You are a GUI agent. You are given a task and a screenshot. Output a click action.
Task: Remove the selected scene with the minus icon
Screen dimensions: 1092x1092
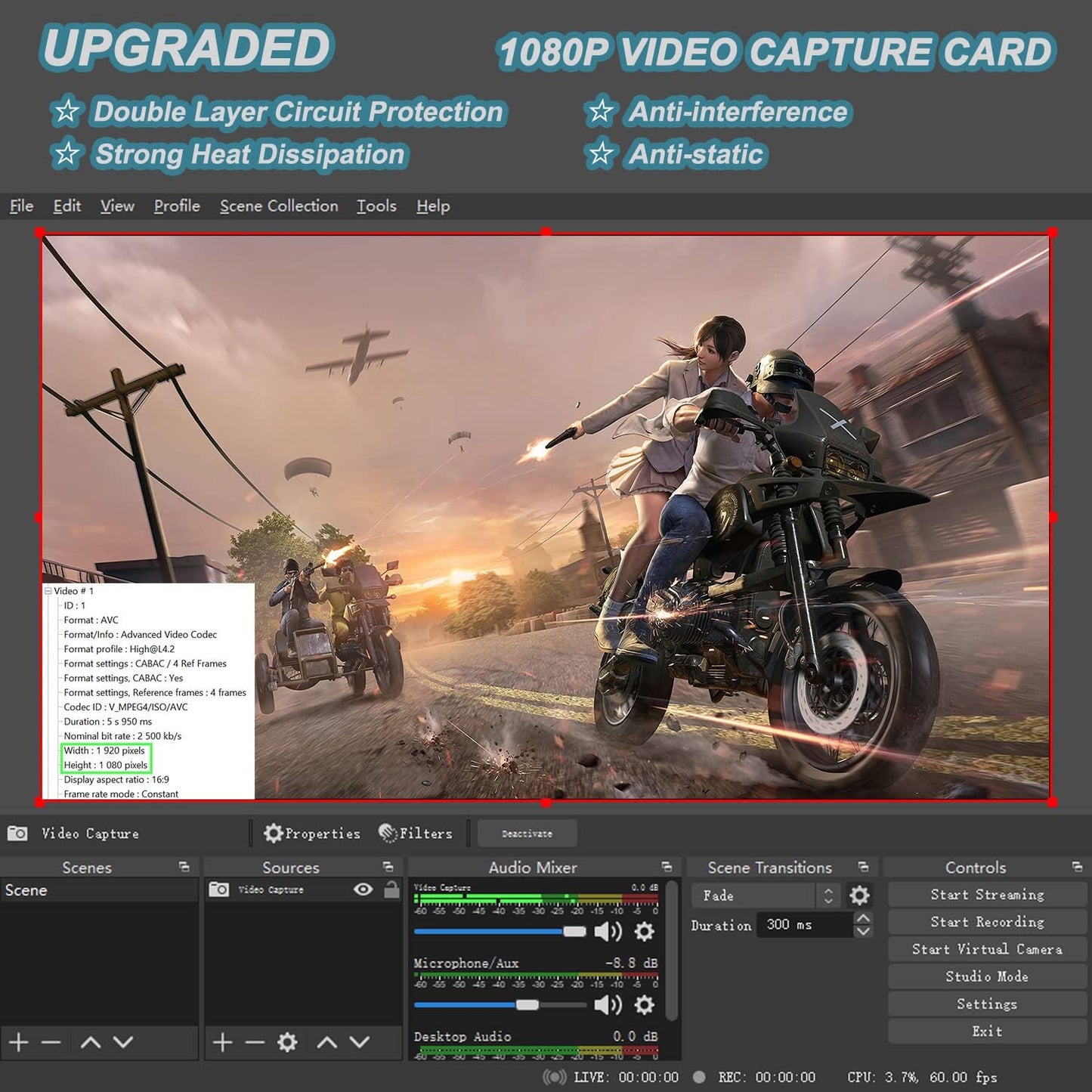click(x=50, y=1042)
